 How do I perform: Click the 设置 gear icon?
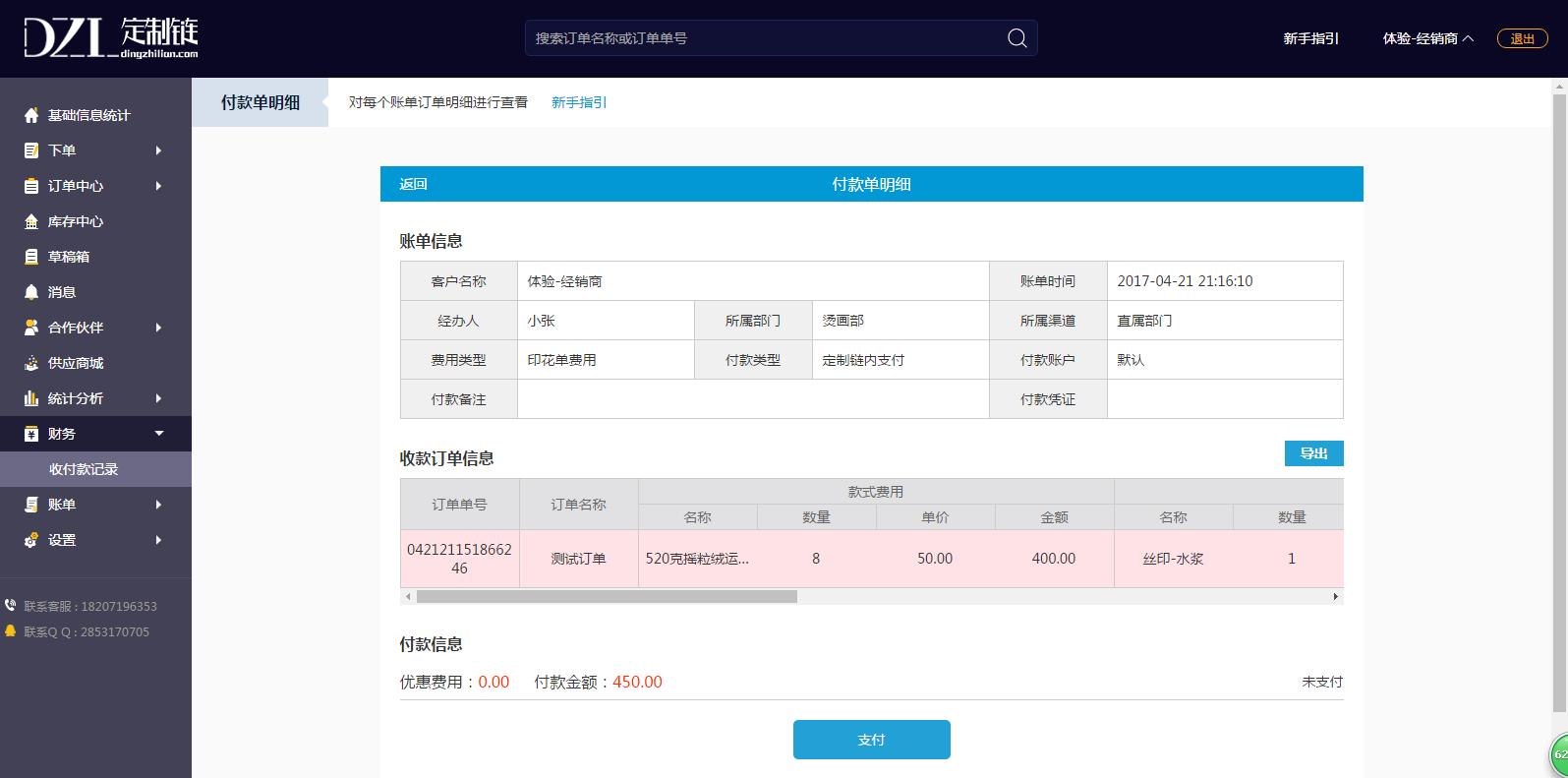tap(31, 540)
